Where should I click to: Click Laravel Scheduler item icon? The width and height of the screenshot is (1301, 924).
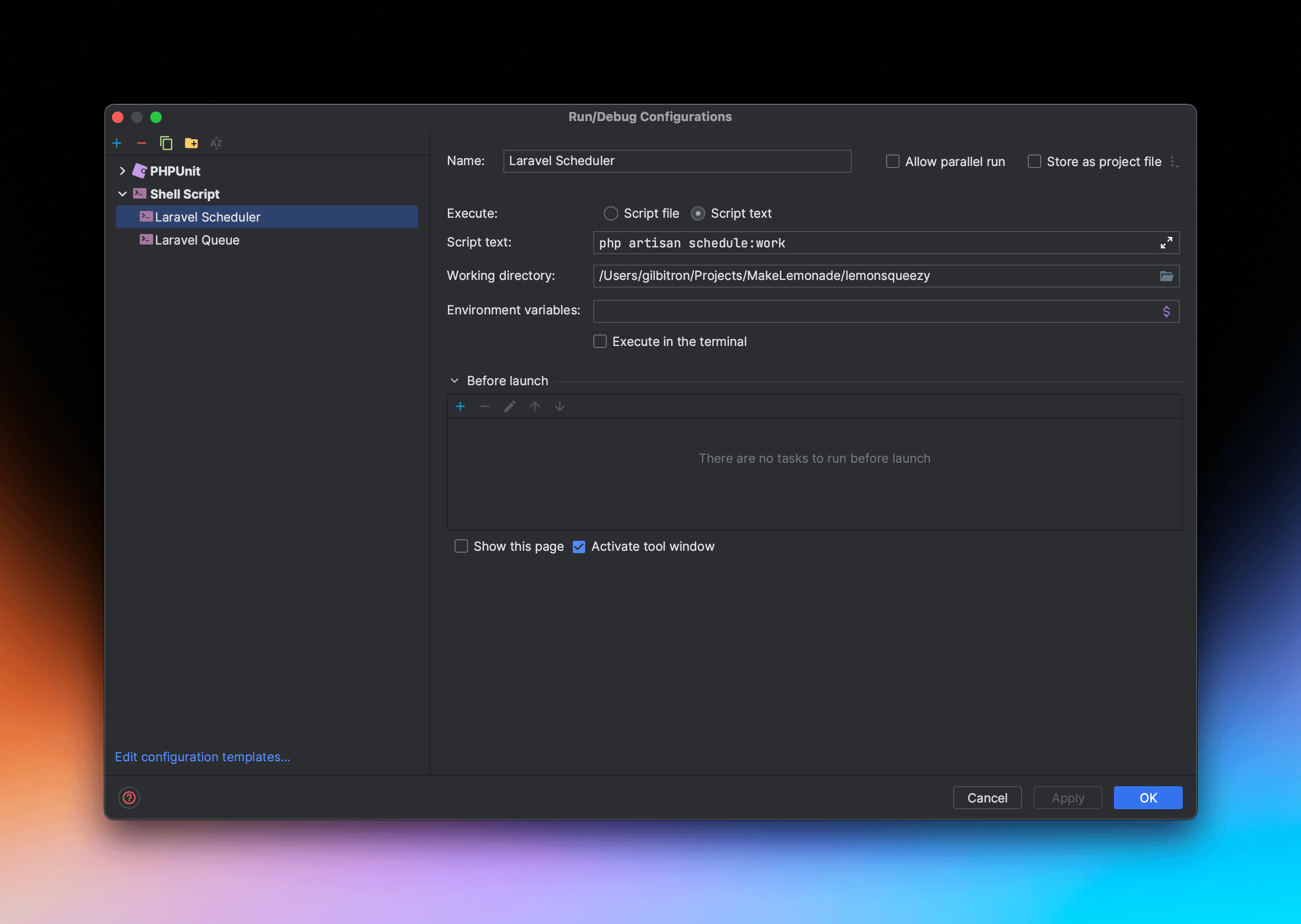click(x=146, y=217)
